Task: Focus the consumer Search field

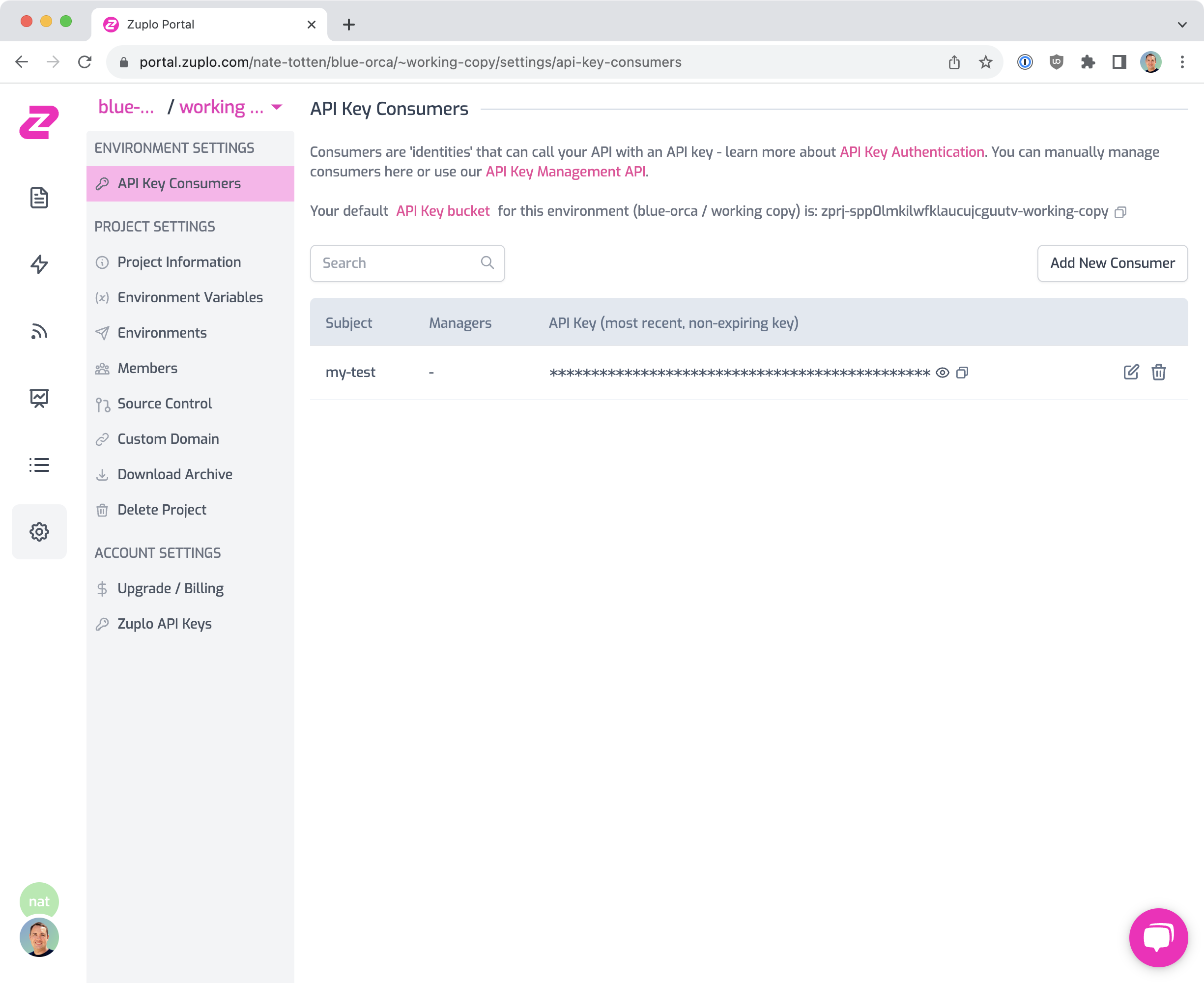Action: [407, 263]
